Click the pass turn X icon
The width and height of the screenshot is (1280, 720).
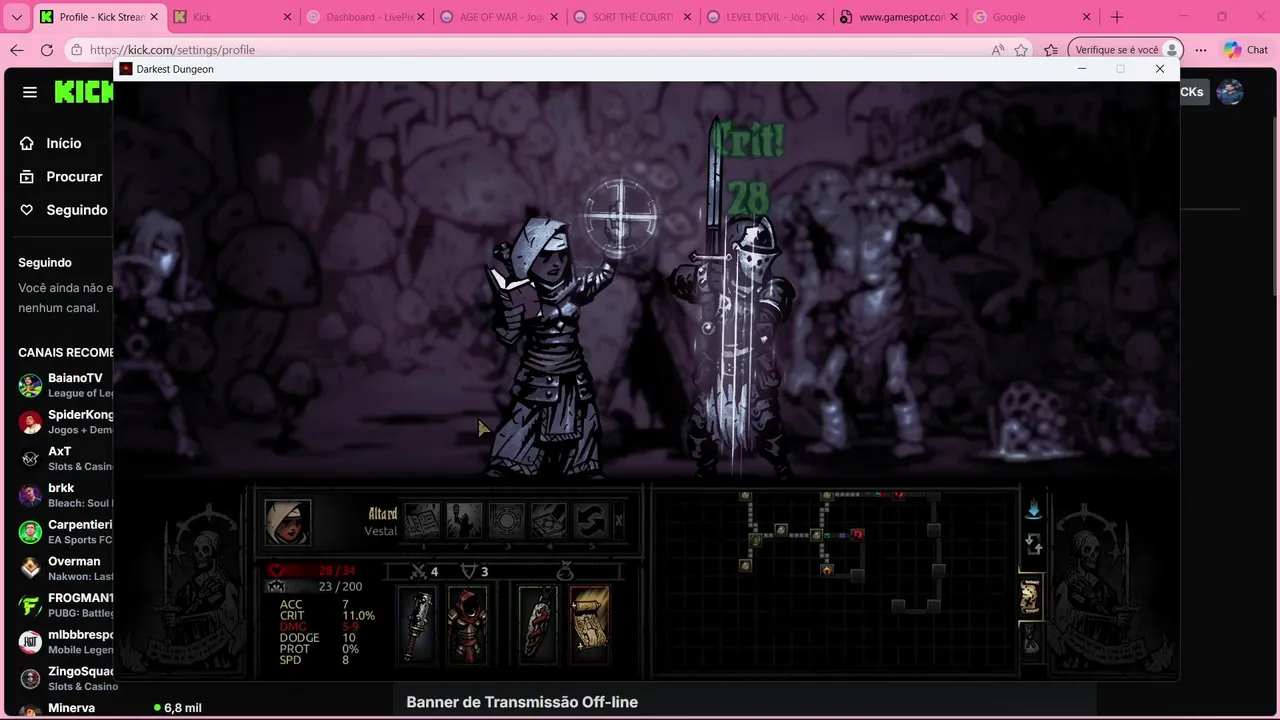point(619,521)
